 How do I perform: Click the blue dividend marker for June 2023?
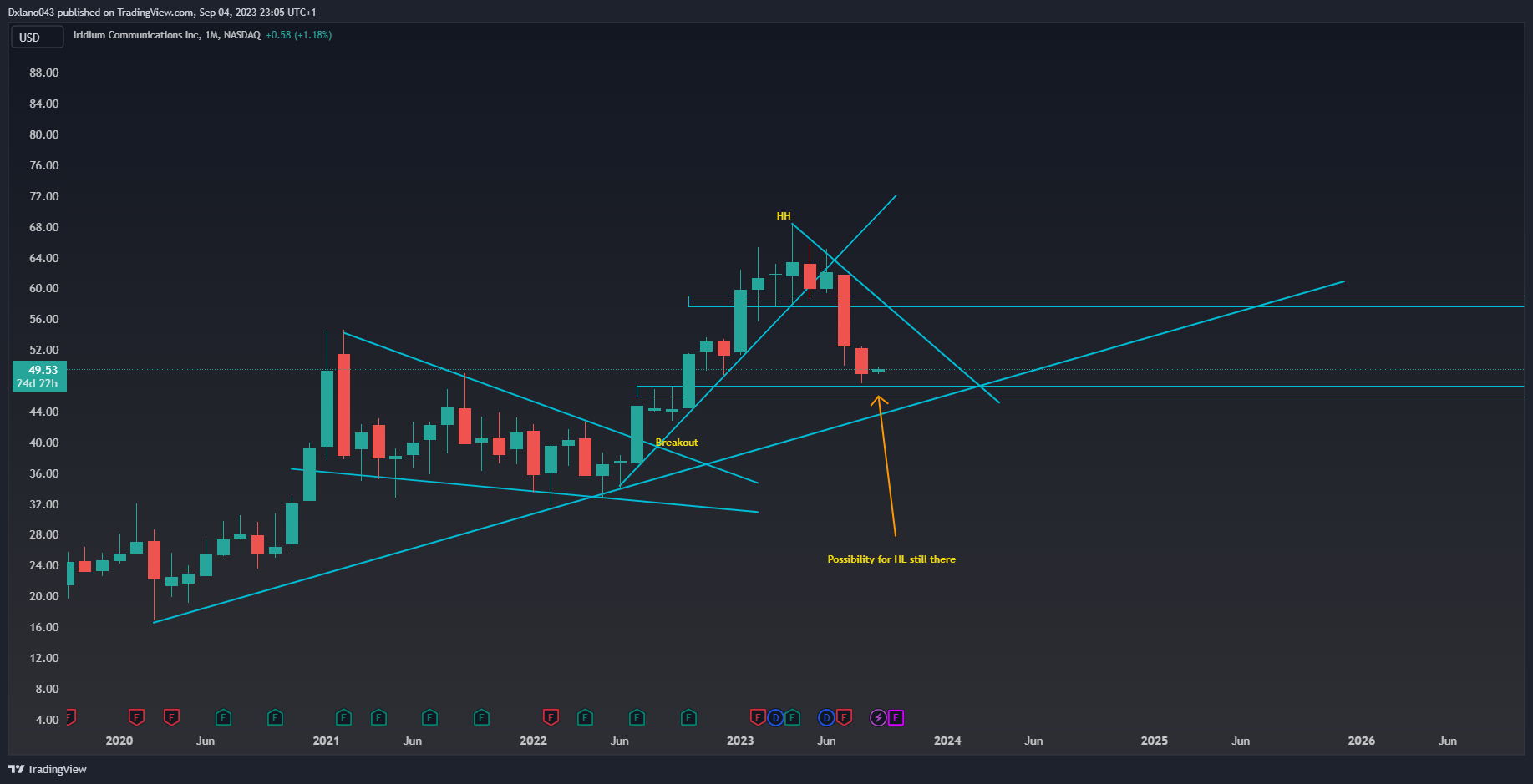click(826, 717)
